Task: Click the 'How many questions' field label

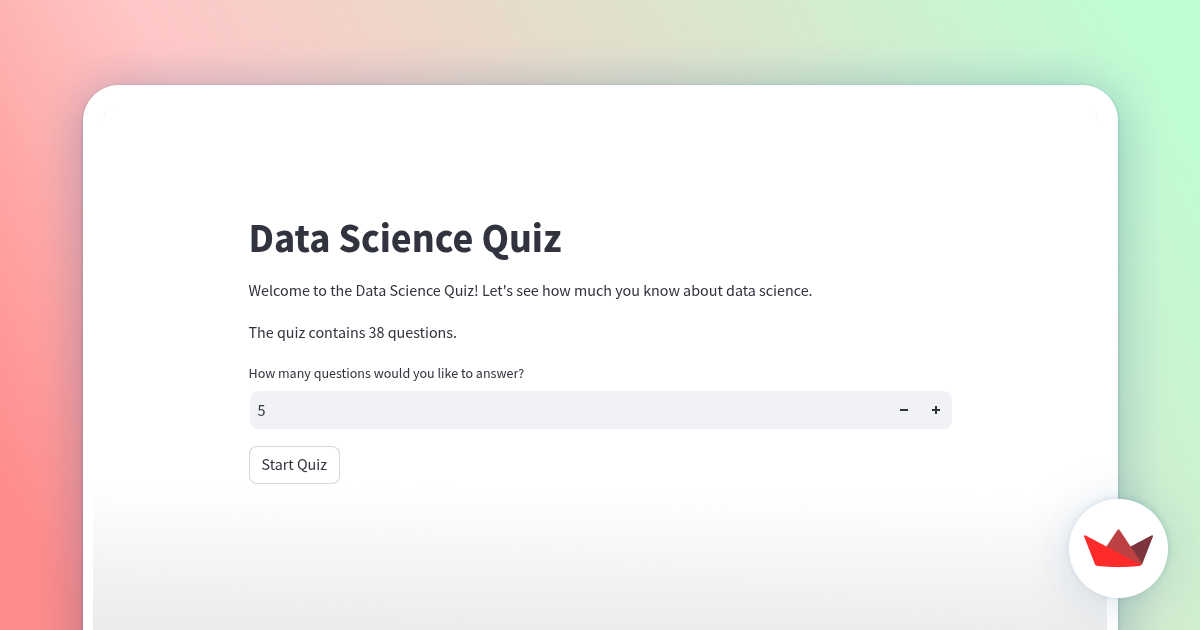Action: pyautogui.click(x=386, y=373)
